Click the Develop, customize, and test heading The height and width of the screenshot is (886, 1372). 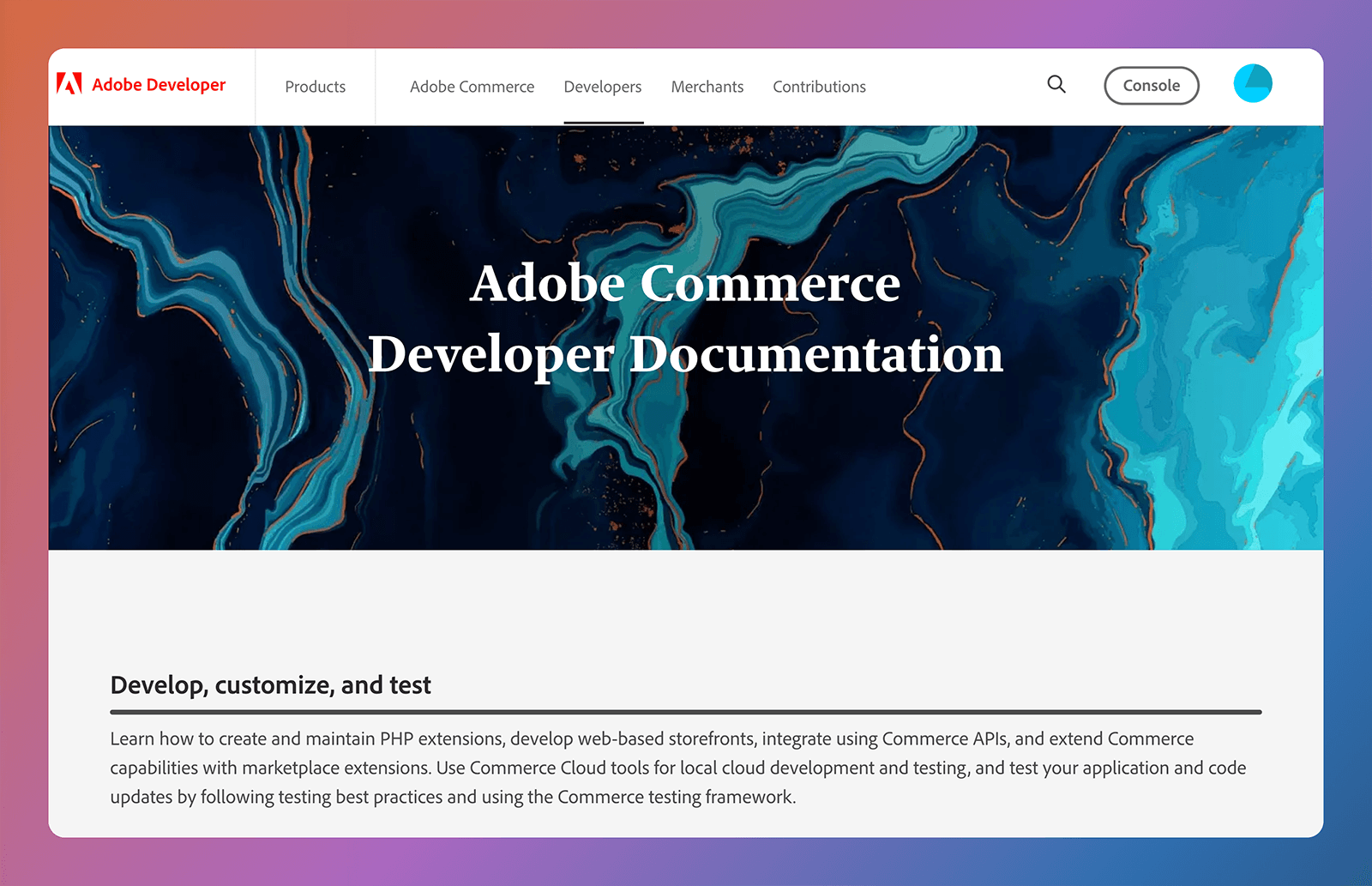[x=270, y=685]
